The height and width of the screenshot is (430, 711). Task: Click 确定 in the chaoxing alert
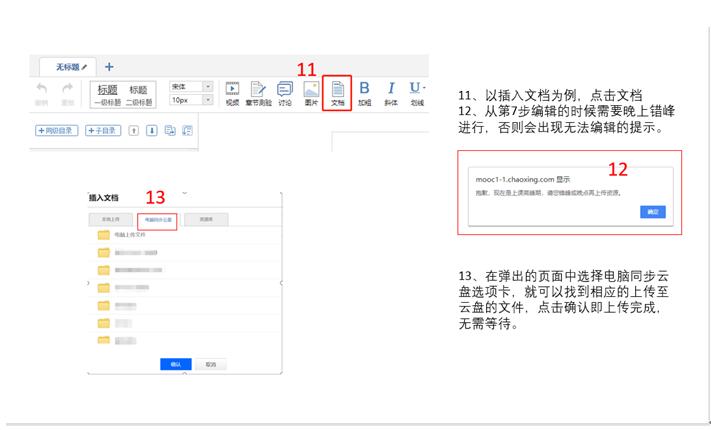tap(651, 212)
